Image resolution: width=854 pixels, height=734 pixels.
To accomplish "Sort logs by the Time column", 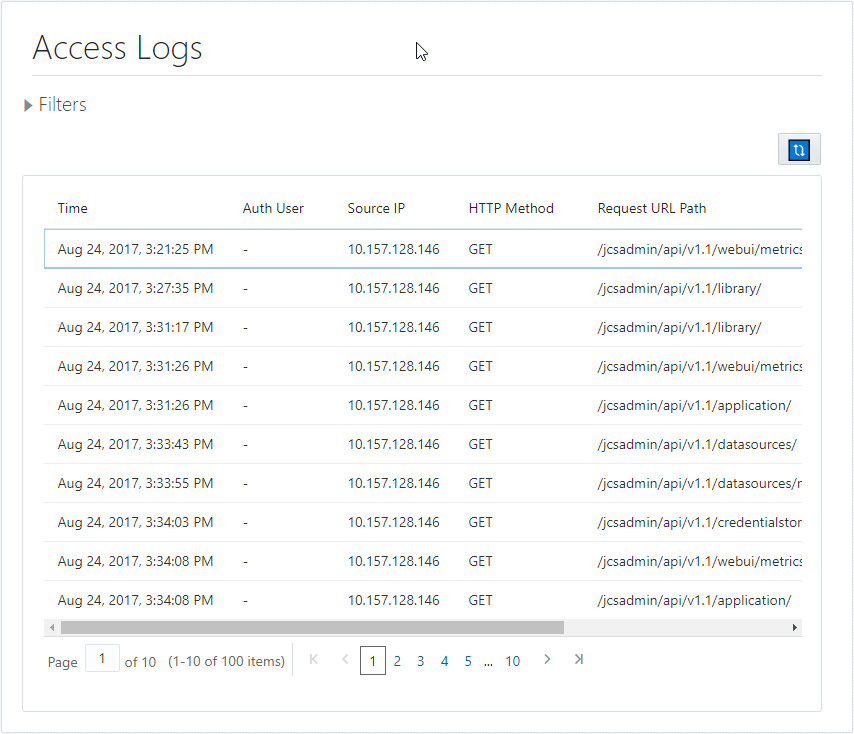I will [72, 208].
